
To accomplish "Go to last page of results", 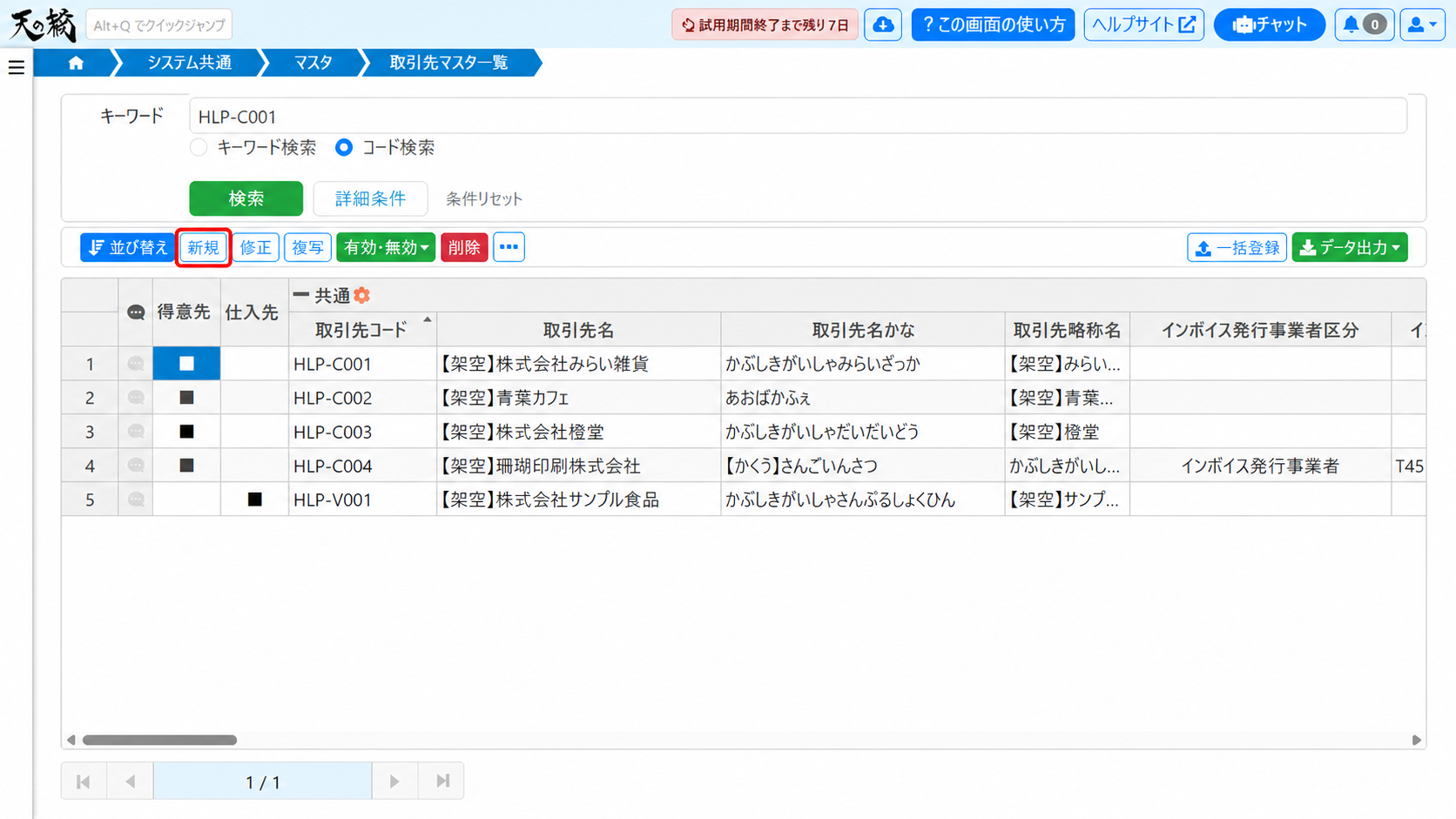I will tap(442, 782).
